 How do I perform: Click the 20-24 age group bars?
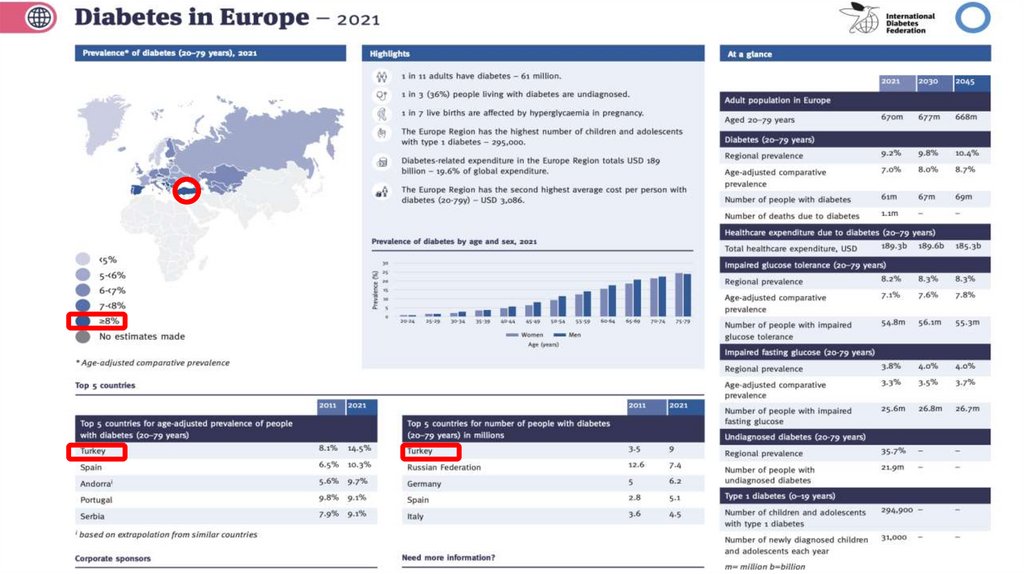[x=408, y=315]
